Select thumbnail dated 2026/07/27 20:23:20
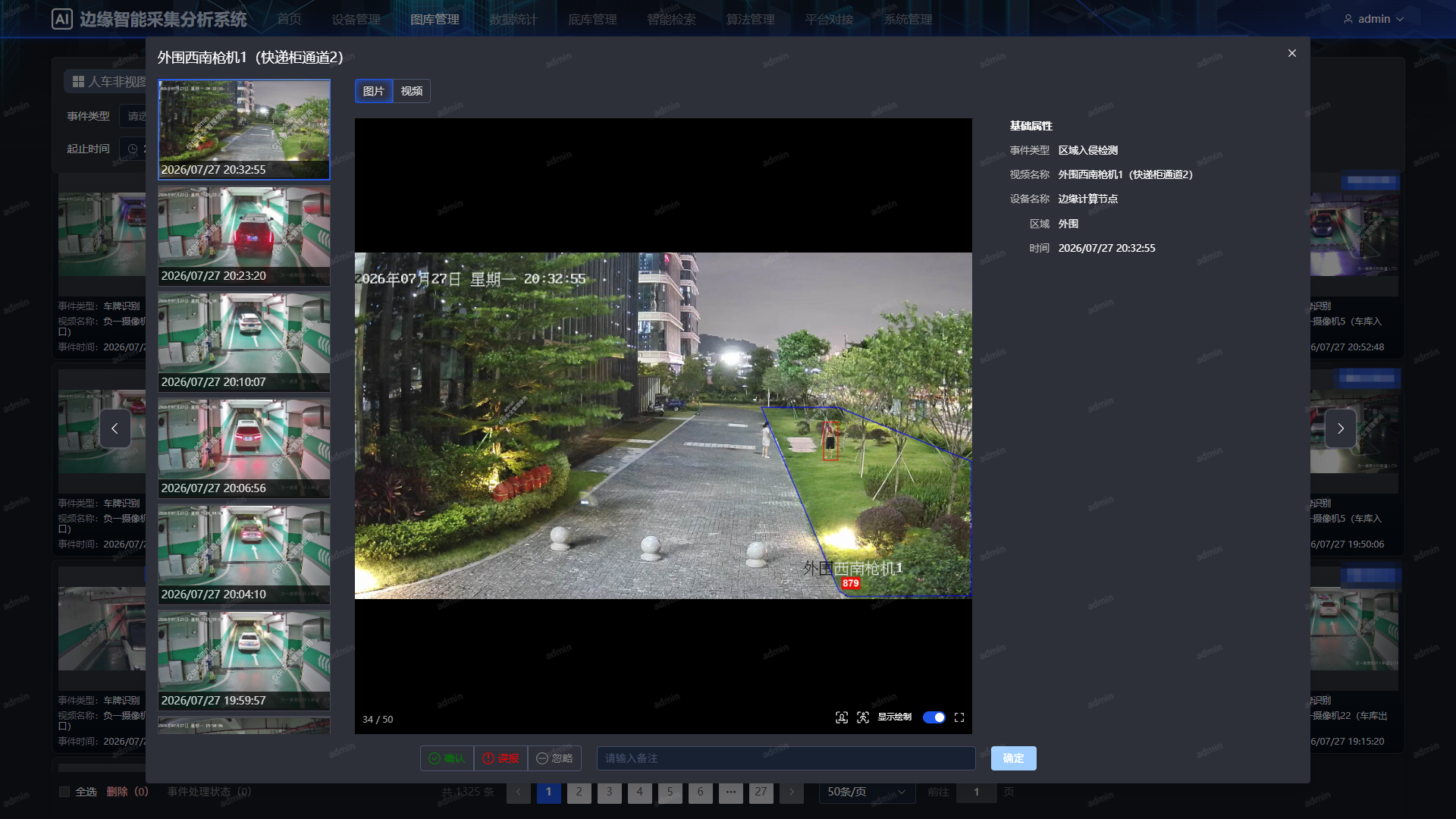 coord(244,236)
